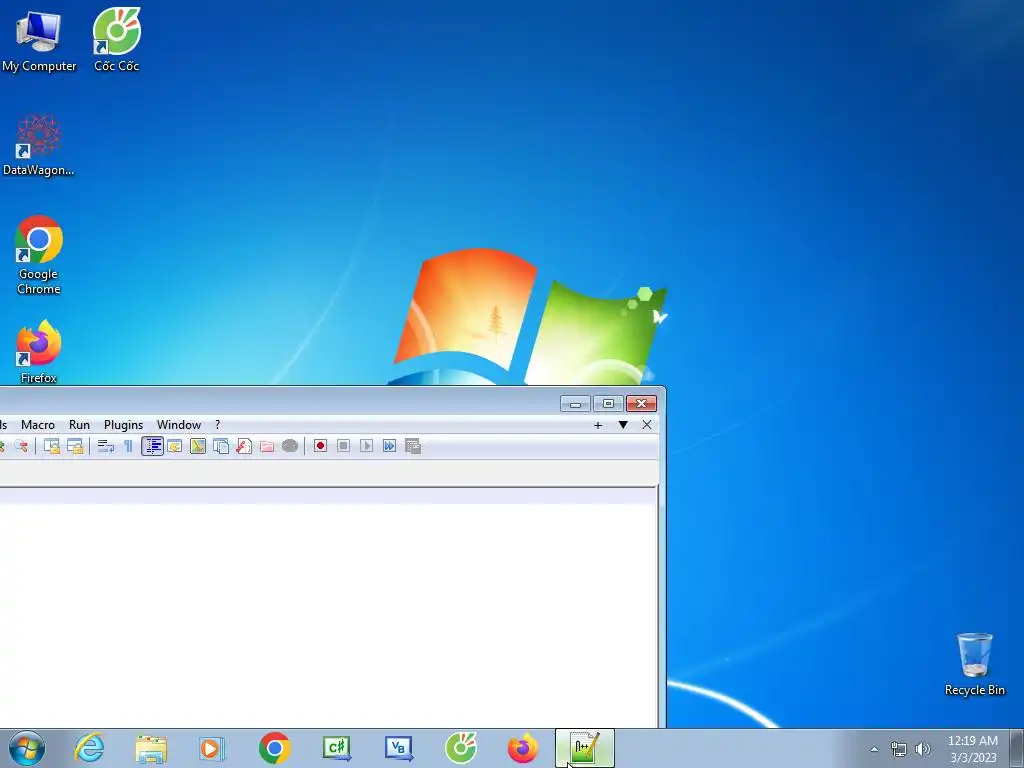1024x768 pixels.
Task: Click the Stop Recording macro button
Action: click(x=344, y=446)
